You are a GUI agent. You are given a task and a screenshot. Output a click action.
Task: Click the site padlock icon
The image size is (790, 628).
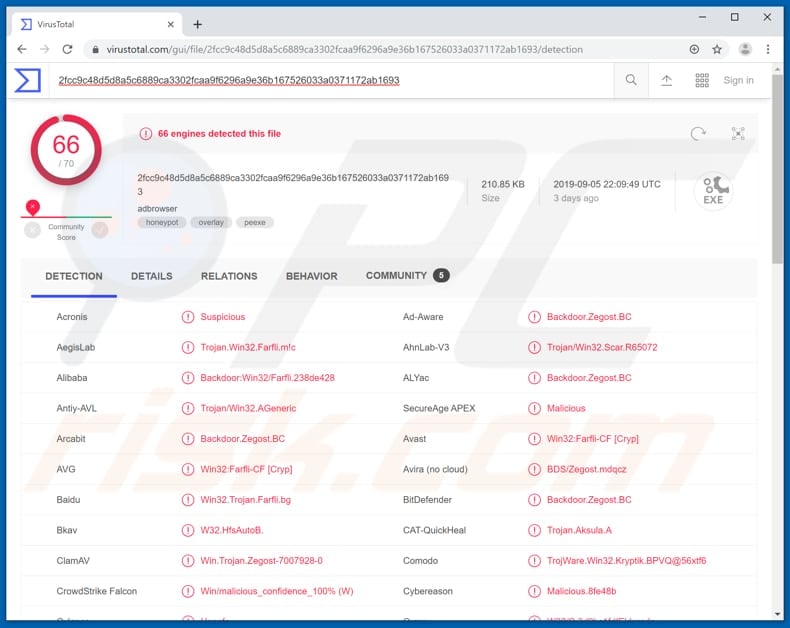(95, 49)
